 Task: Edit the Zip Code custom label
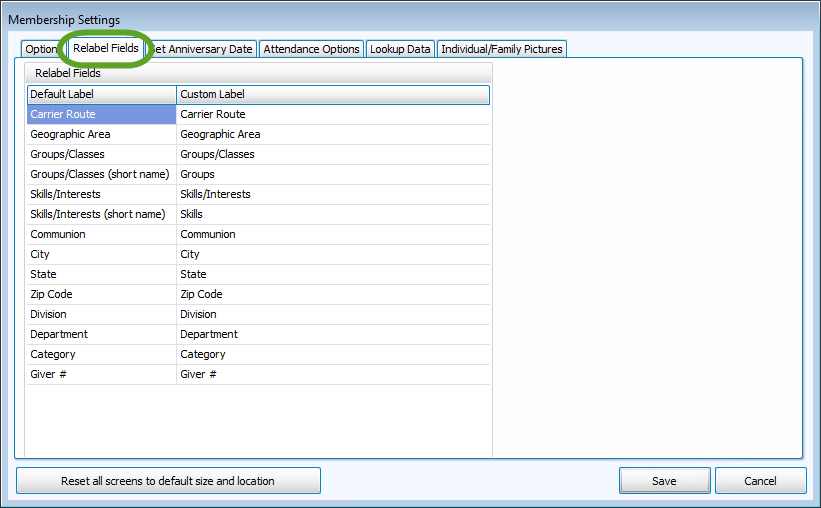pos(332,294)
